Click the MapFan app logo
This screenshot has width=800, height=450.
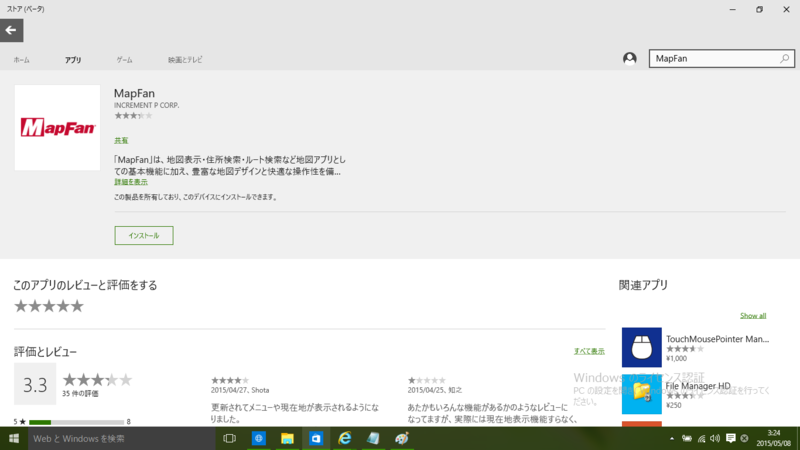(x=57, y=128)
